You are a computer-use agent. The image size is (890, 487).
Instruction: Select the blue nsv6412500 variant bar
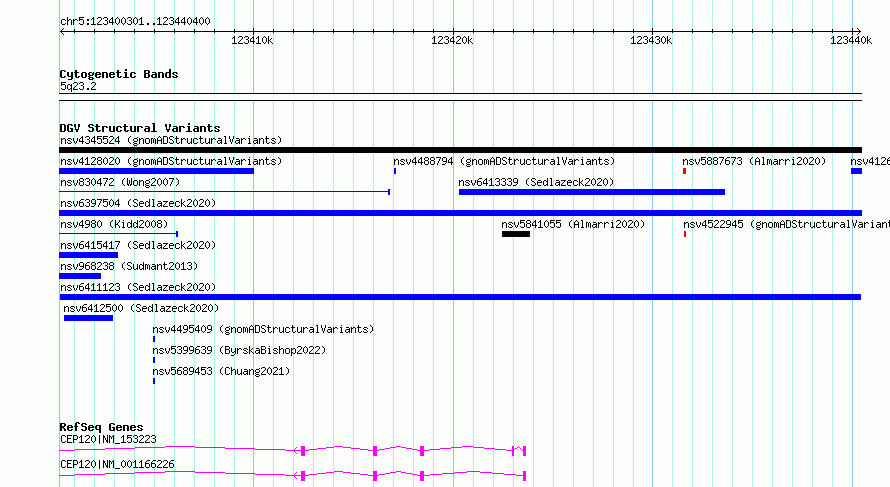(x=89, y=318)
